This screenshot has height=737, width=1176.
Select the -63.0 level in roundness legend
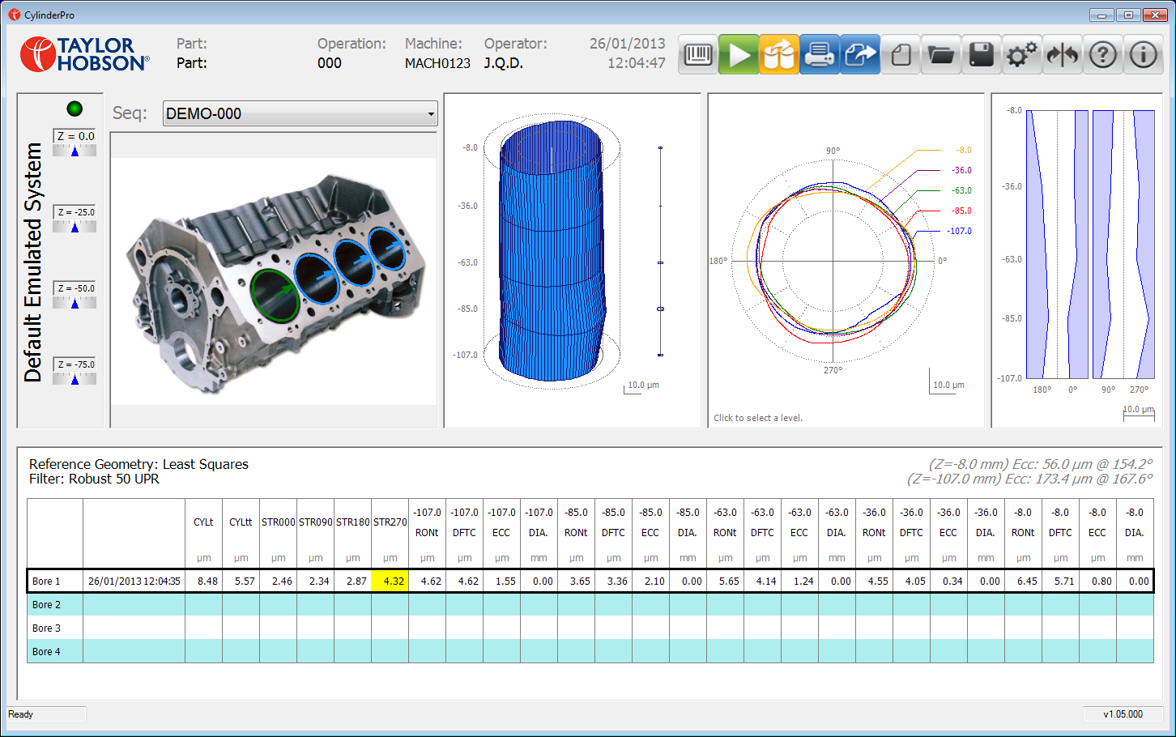click(962, 190)
